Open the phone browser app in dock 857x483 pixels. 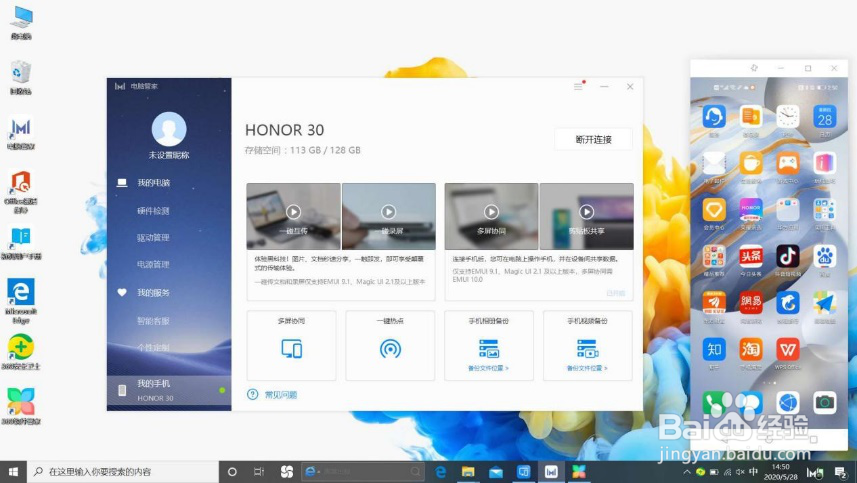(x=788, y=403)
